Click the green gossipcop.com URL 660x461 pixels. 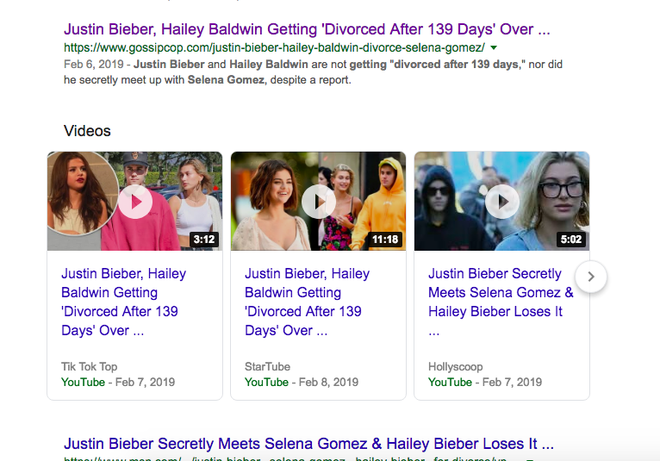274,48
